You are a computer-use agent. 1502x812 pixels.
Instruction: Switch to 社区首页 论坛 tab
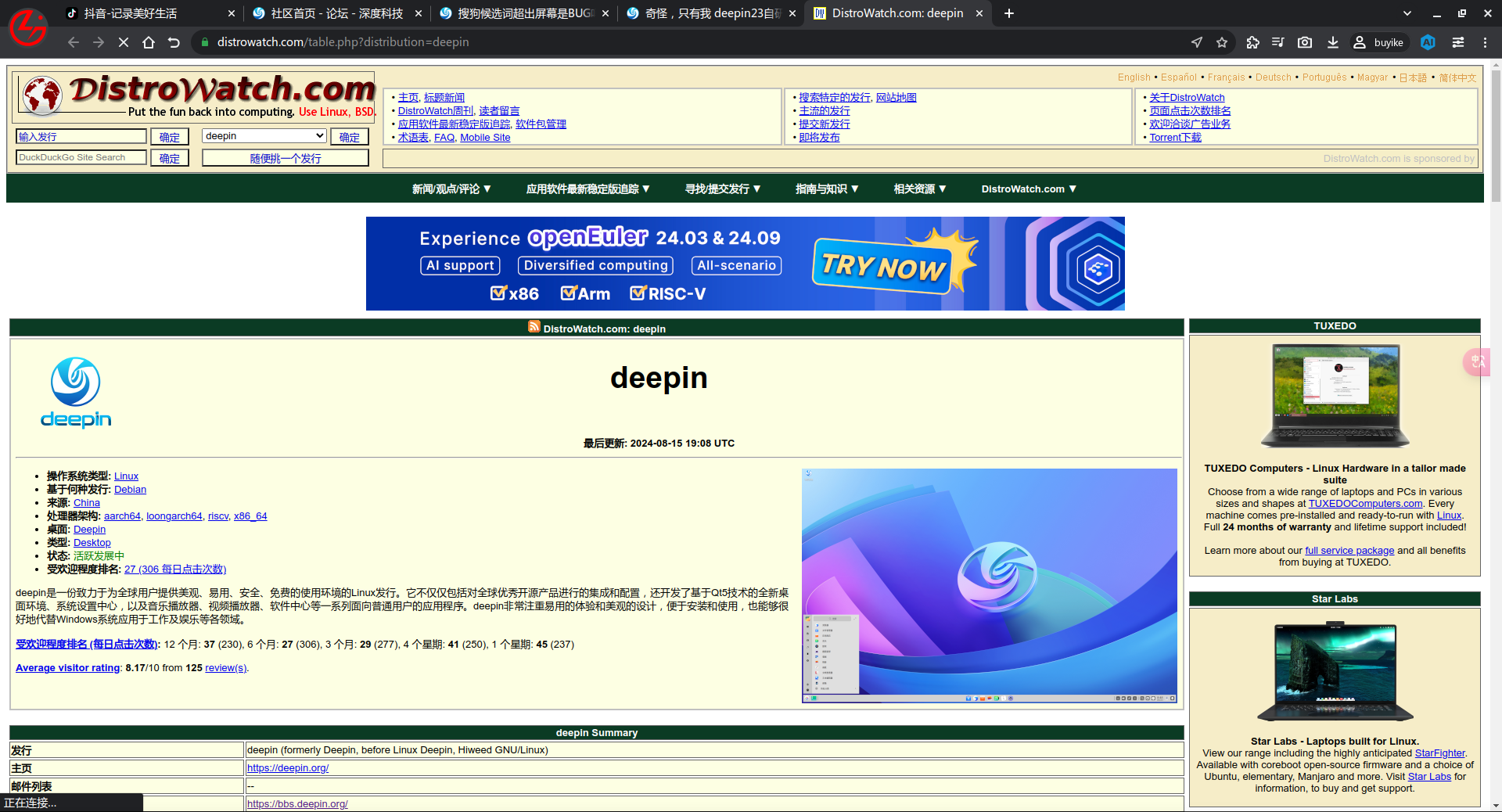click(x=336, y=13)
